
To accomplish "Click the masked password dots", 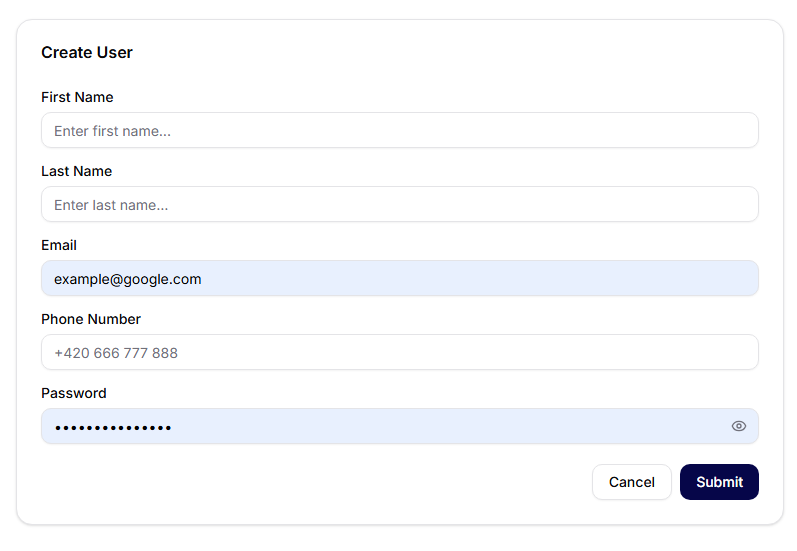I will pyautogui.click(x=113, y=428).
